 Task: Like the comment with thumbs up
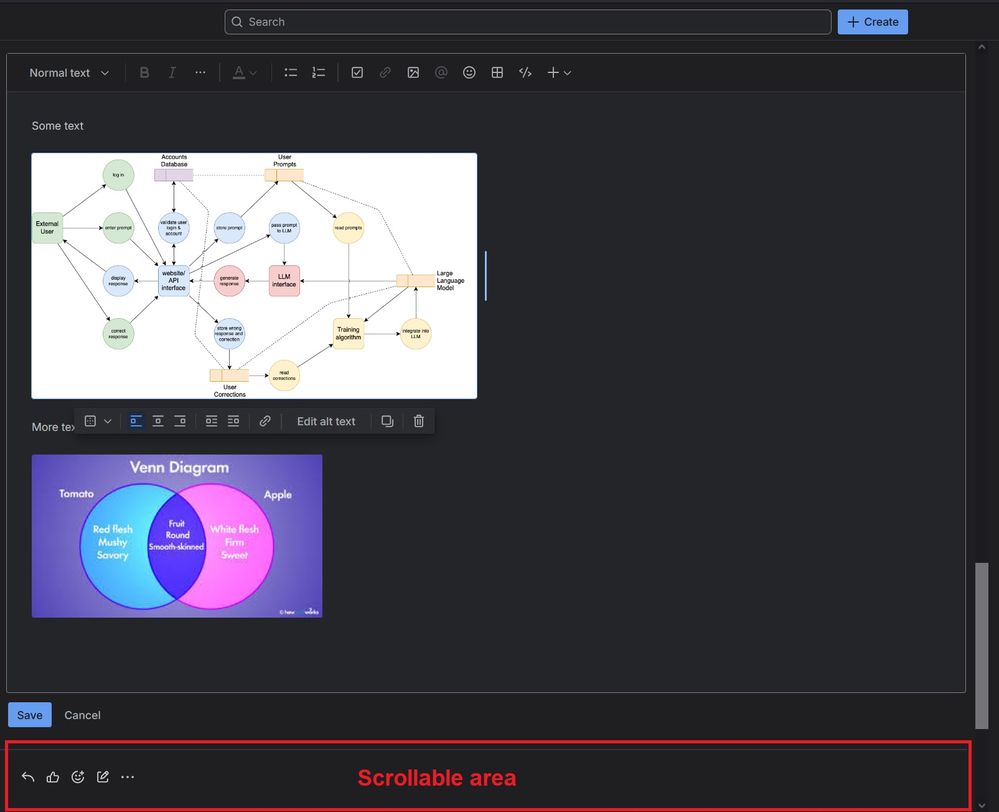click(x=53, y=777)
